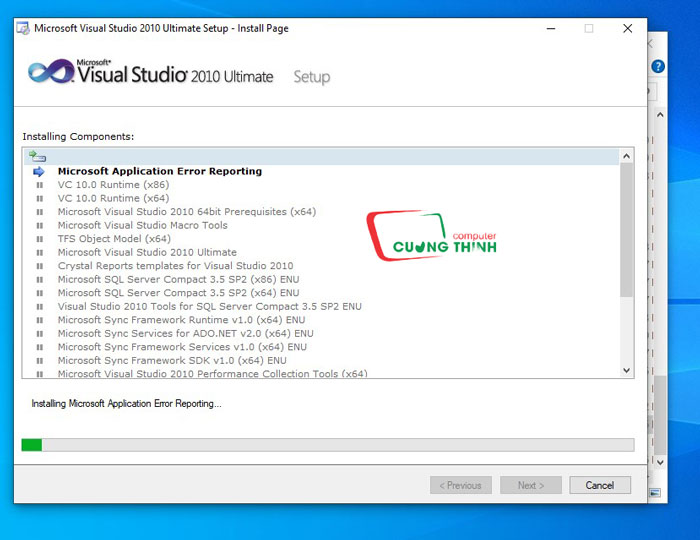This screenshot has height=540, width=700.
Task: Click the blue help icon in the background window
Action: click(658, 66)
